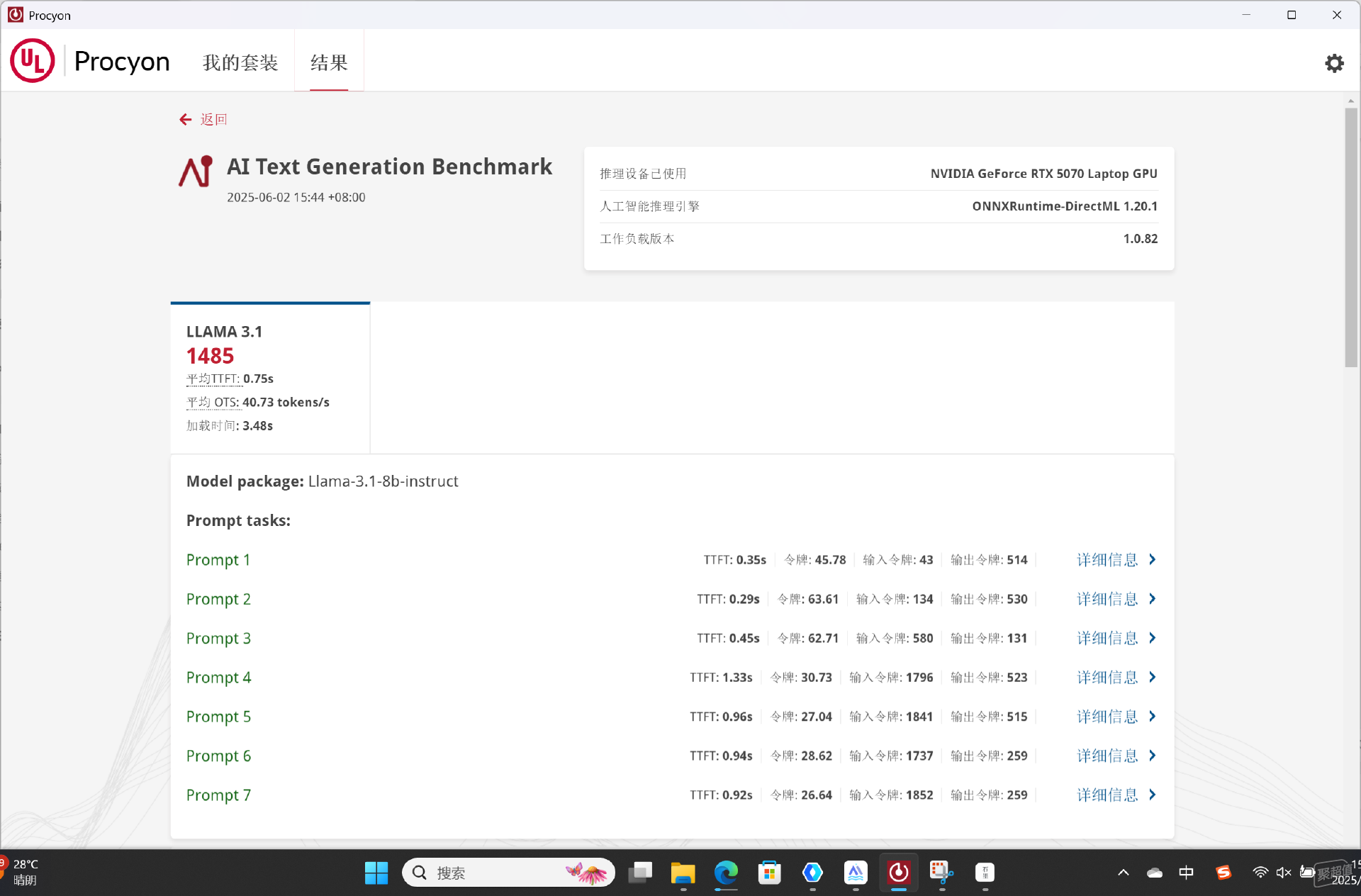Viewport: 1361px width, 896px height.
Task: Show hidden system tray icons
Action: (x=1123, y=873)
